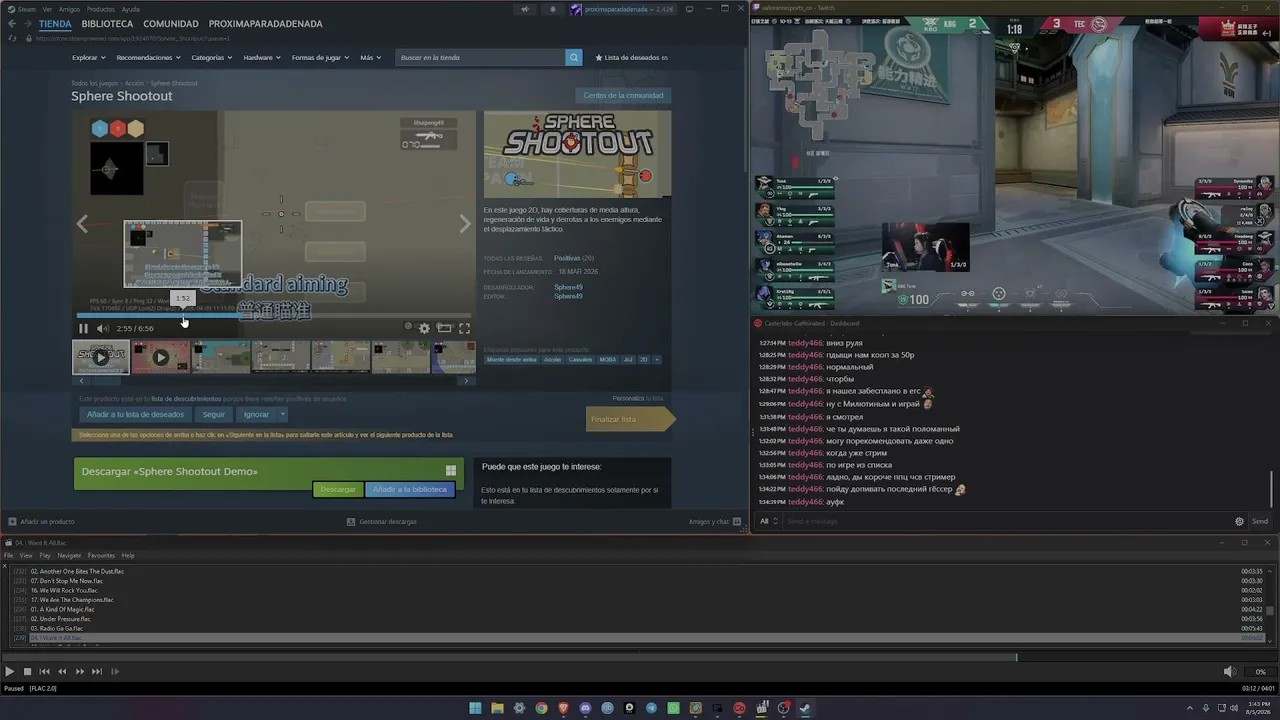This screenshot has height=720, width=1280.
Task: Switch trailer video to theater mode
Action: [444, 328]
